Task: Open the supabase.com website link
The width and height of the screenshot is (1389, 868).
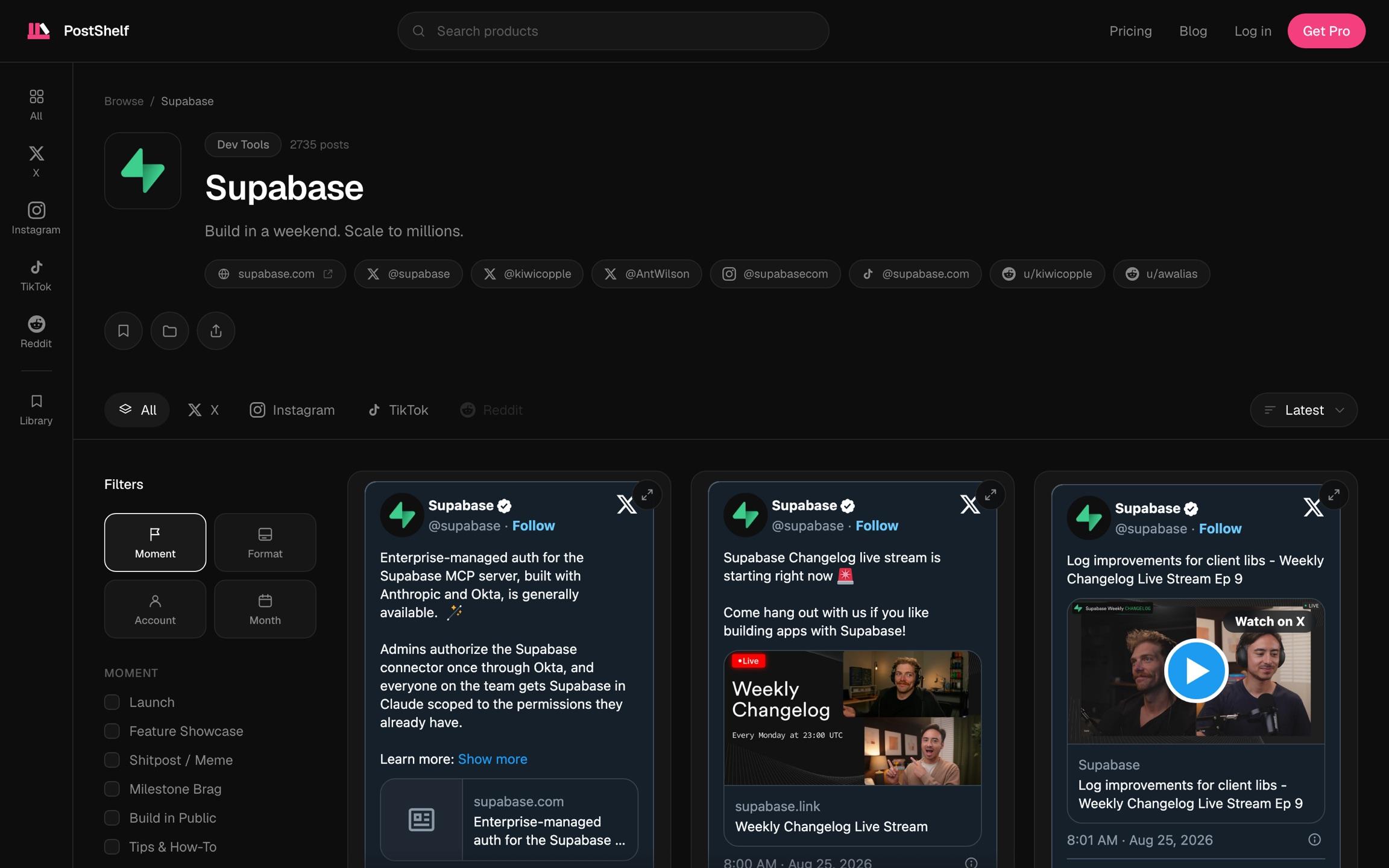Action: point(275,274)
